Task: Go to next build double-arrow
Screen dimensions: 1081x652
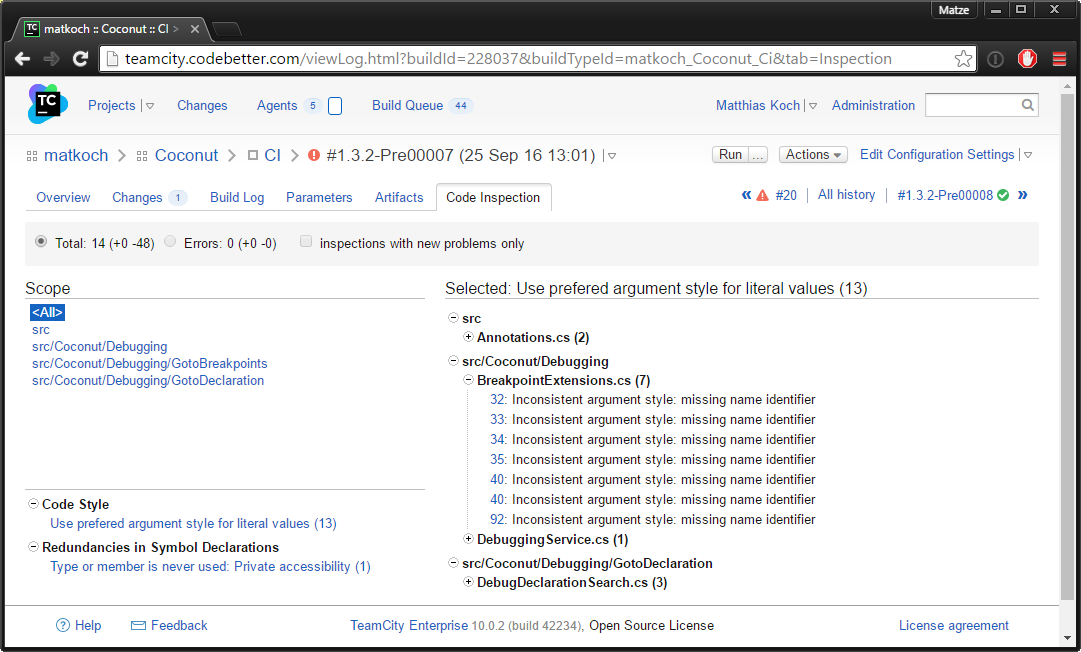Action: point(1022,195)
